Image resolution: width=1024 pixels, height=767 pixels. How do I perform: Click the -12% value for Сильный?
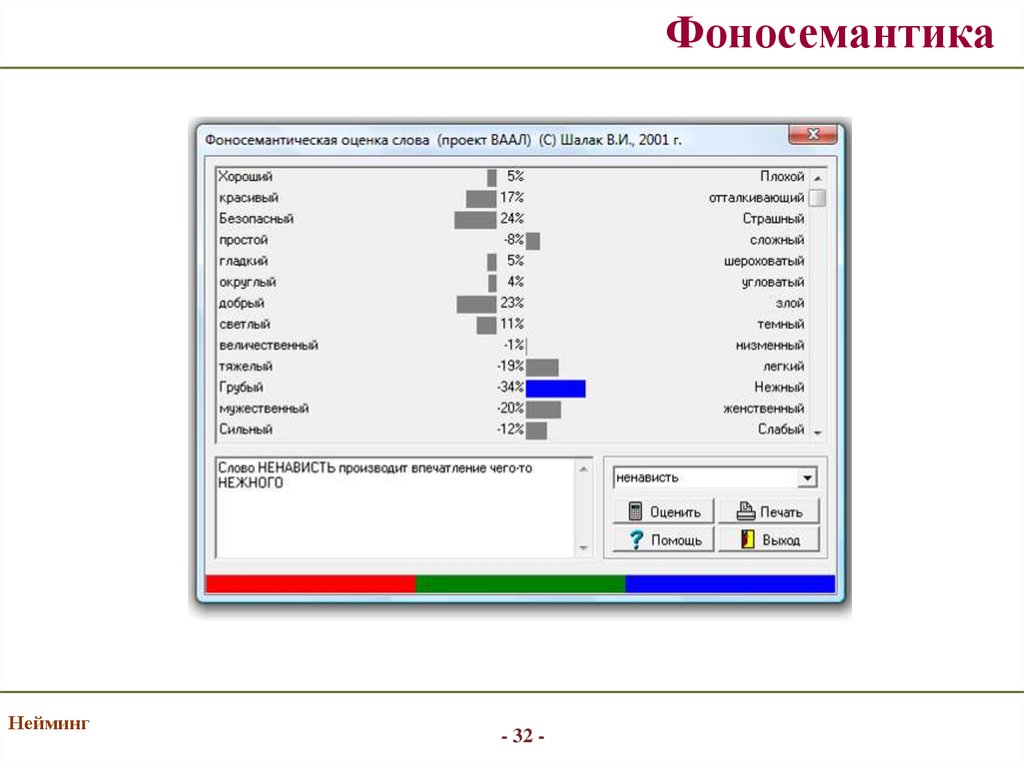(510, 429)
